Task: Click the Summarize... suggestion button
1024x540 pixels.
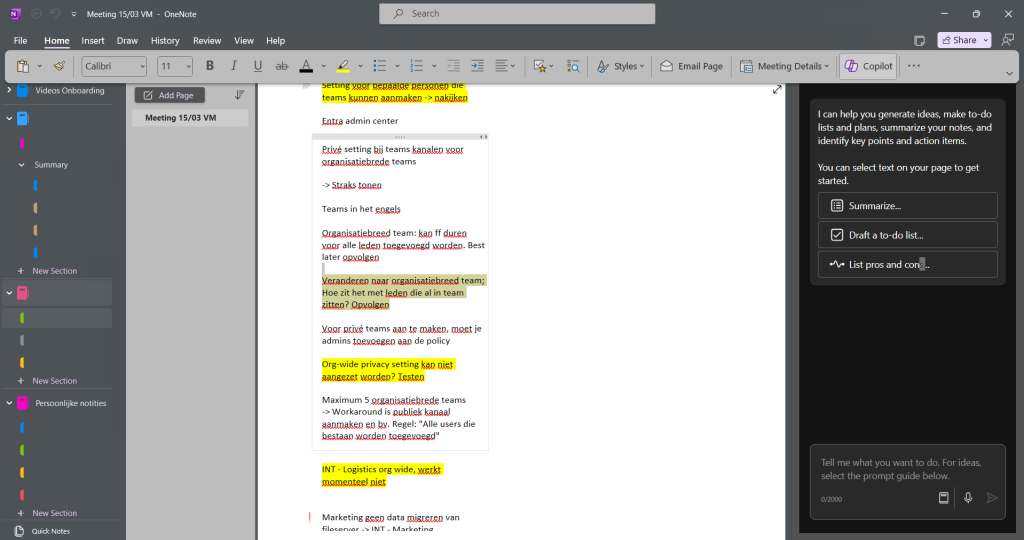Action: [x=907, y=206]
